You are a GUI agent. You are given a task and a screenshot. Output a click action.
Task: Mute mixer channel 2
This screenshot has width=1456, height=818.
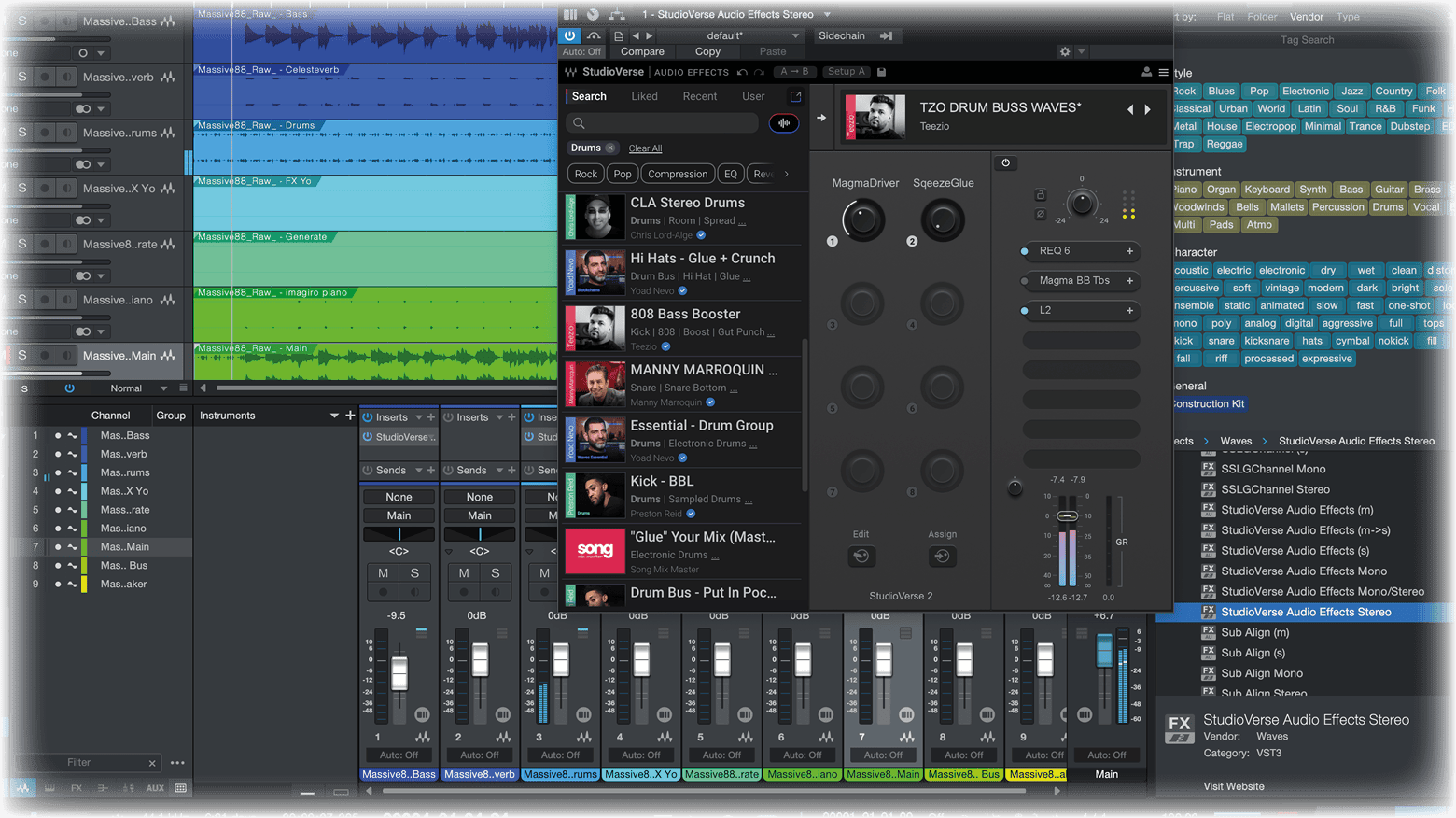click(x=464, y=573)
